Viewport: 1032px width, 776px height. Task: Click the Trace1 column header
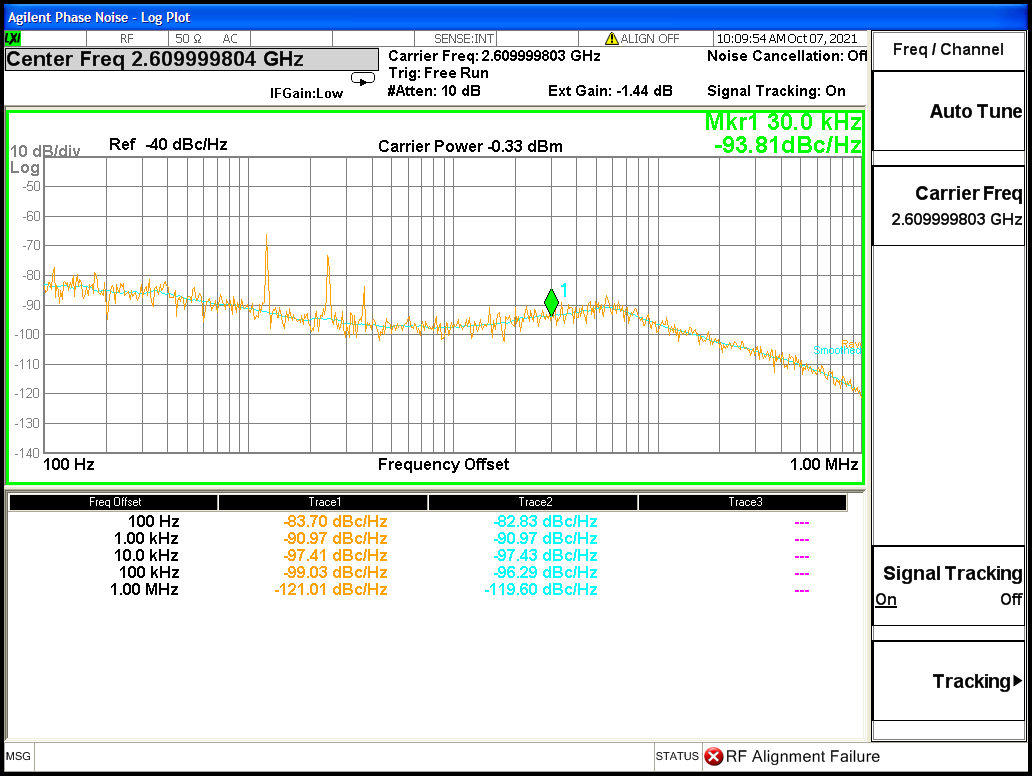coord(324,502)
